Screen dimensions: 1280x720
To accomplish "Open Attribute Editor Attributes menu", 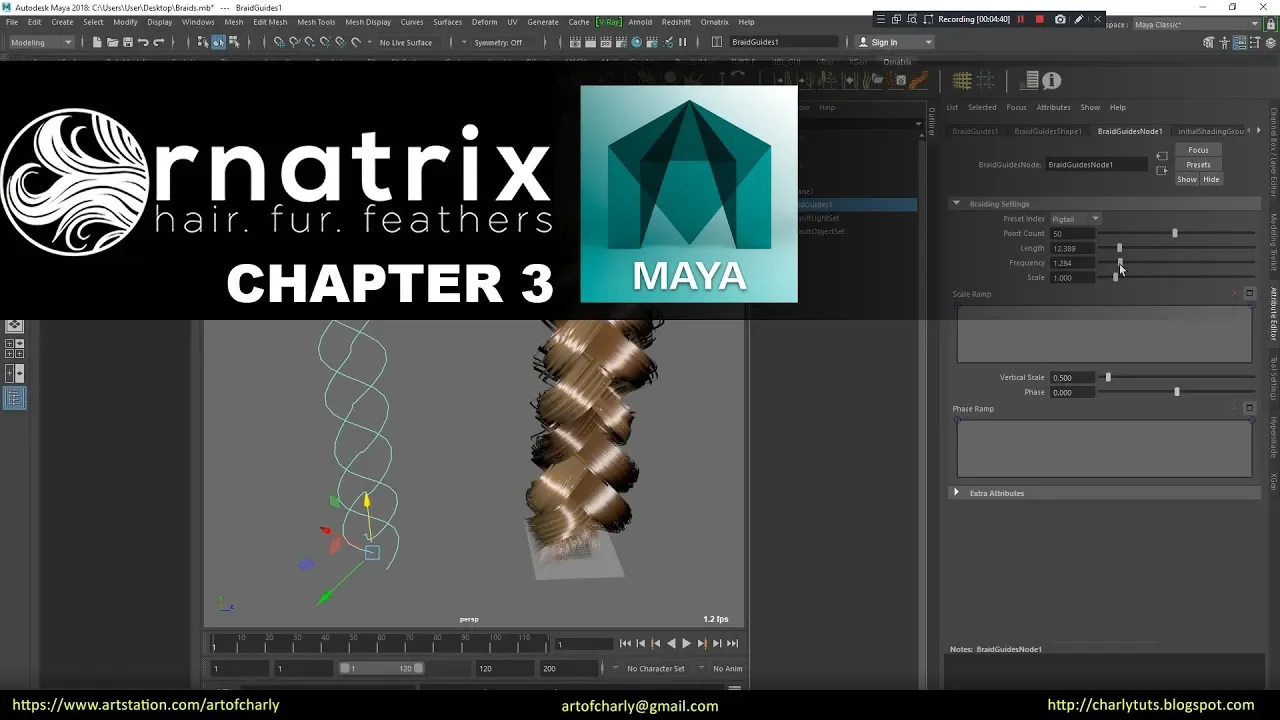I will (1053, 107).
